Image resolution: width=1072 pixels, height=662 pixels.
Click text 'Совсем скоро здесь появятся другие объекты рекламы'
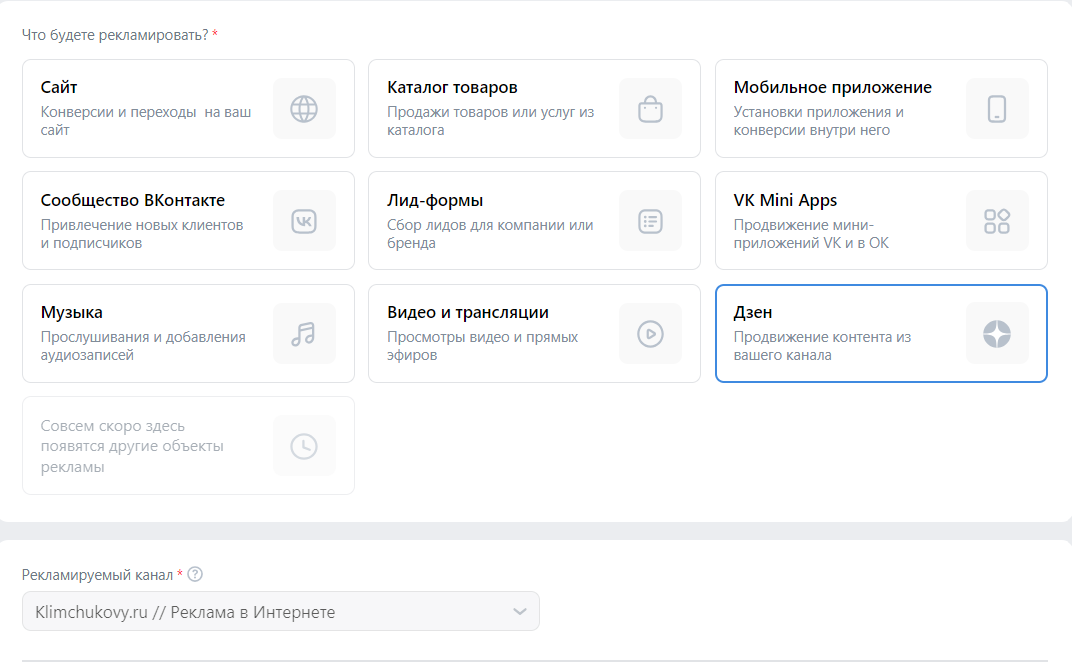coord(132,446)
